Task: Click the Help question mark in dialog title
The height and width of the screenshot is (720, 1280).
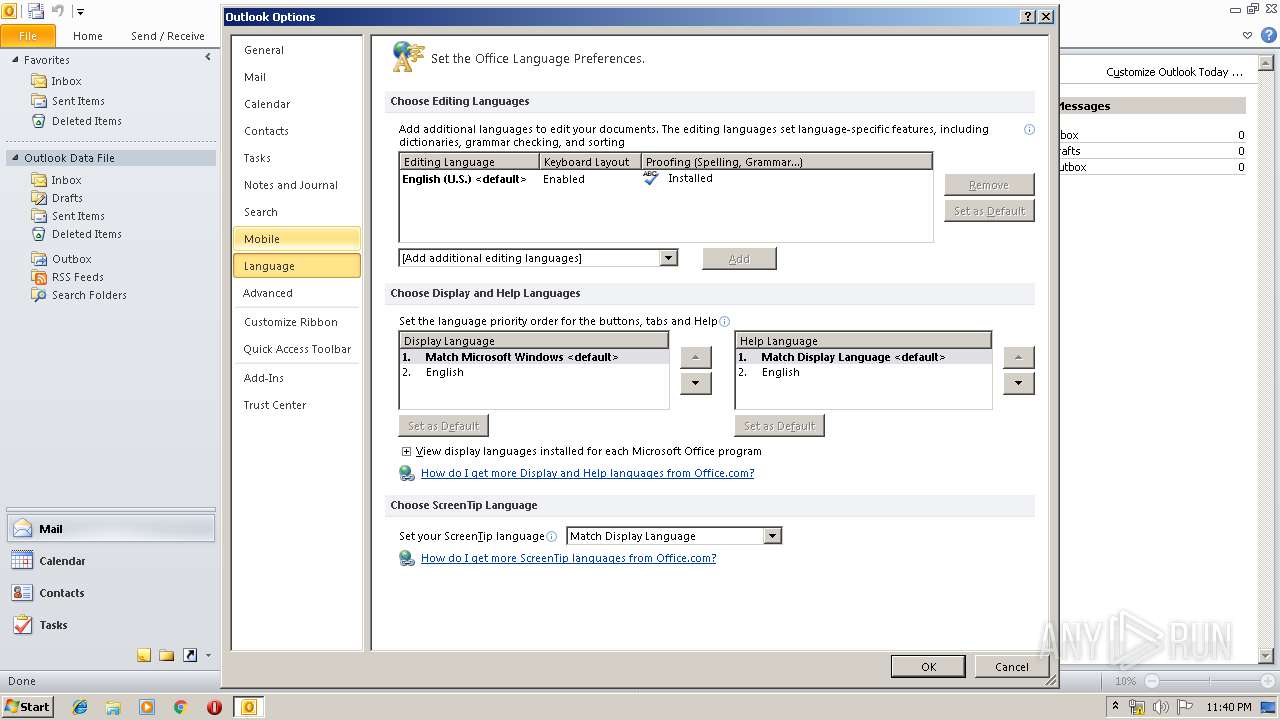Action: (1028, 17)
